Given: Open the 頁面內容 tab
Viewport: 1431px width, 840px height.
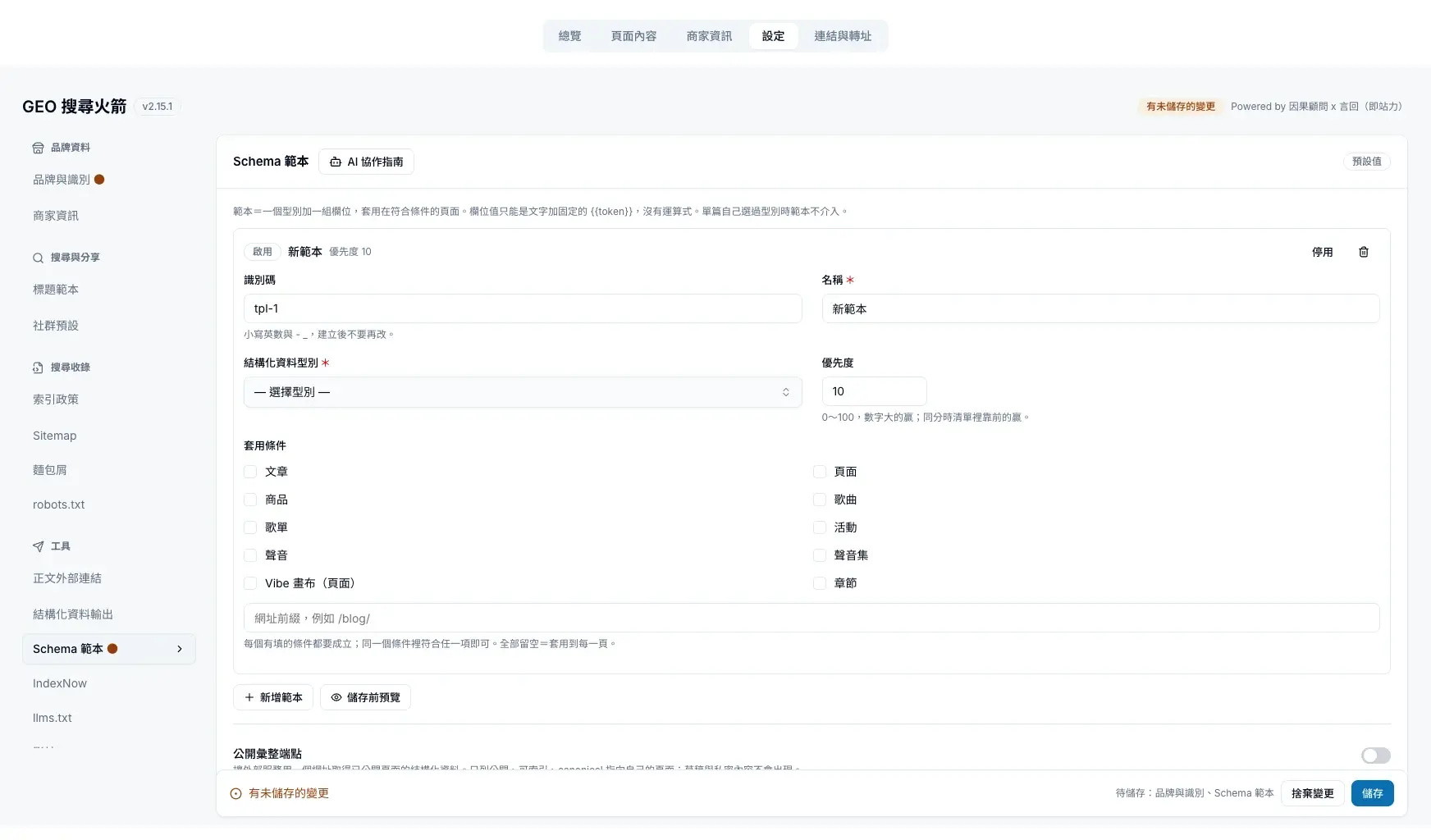Looking at the screenshot, I should coord(633,36).
